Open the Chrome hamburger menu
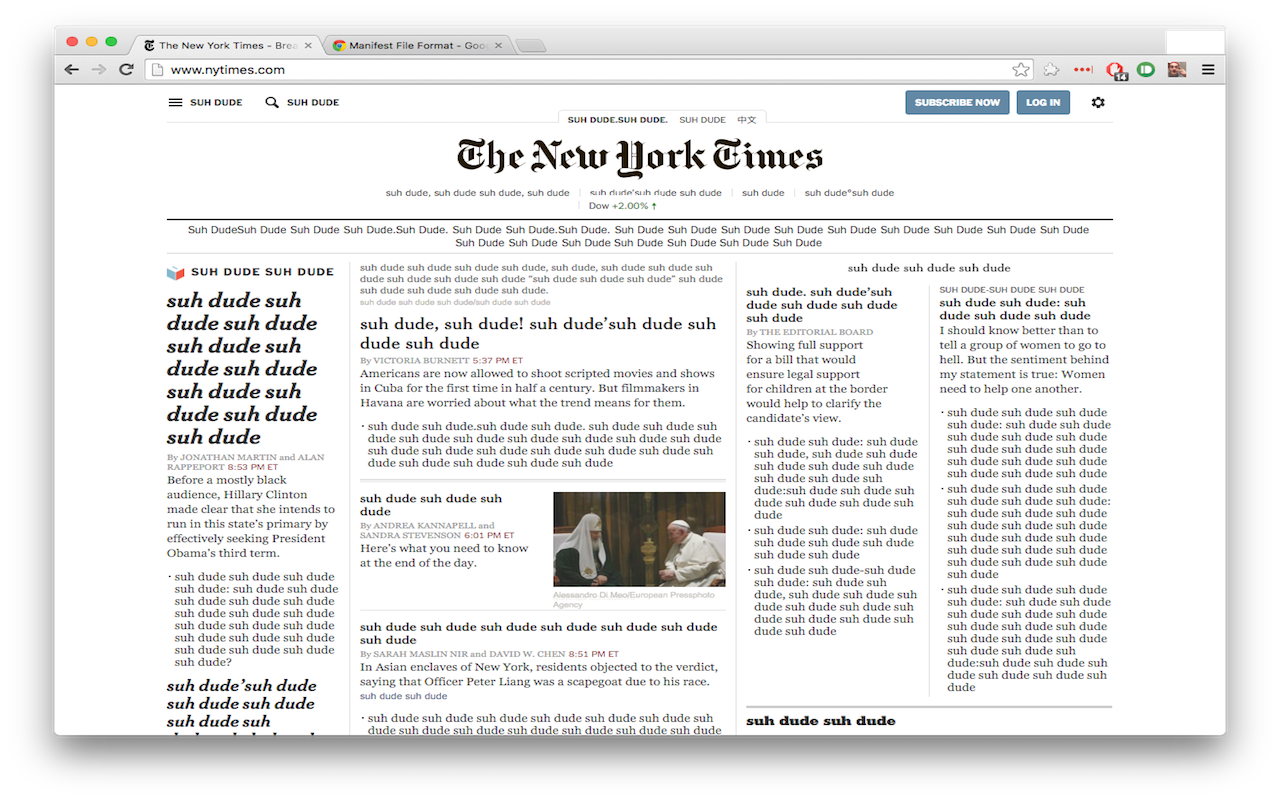 pos(1208,70)
